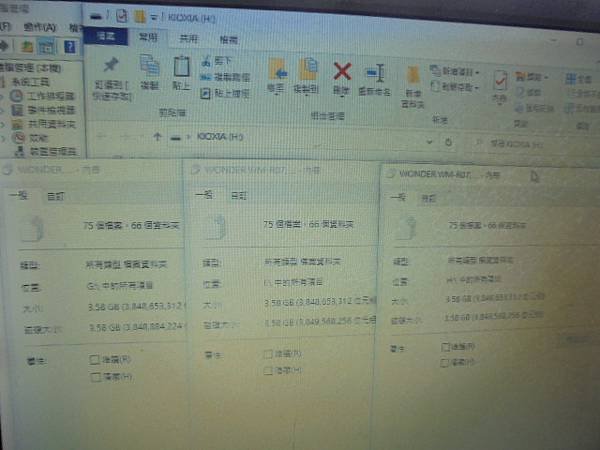
Task: Click the 貼上 paste clipboard icon
Action: click(x=181, y=67)
